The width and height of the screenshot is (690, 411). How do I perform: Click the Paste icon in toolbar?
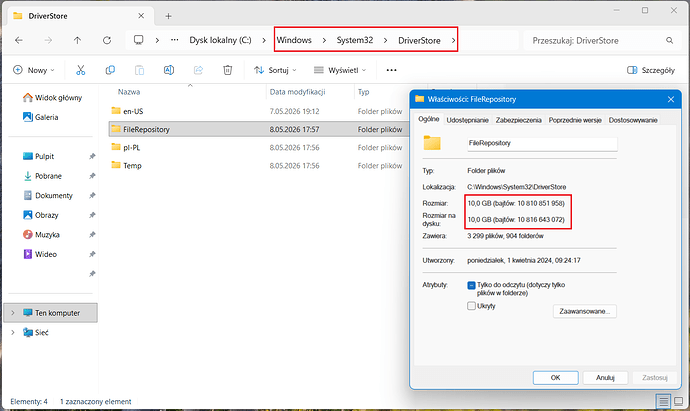pyautogui.click(x=139, y=70)
